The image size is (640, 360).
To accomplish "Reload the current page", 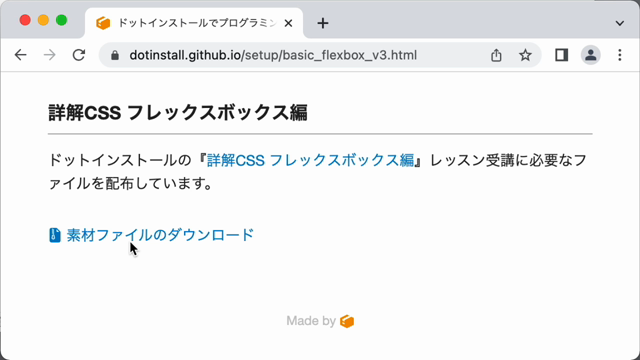I will coord(79,55).
